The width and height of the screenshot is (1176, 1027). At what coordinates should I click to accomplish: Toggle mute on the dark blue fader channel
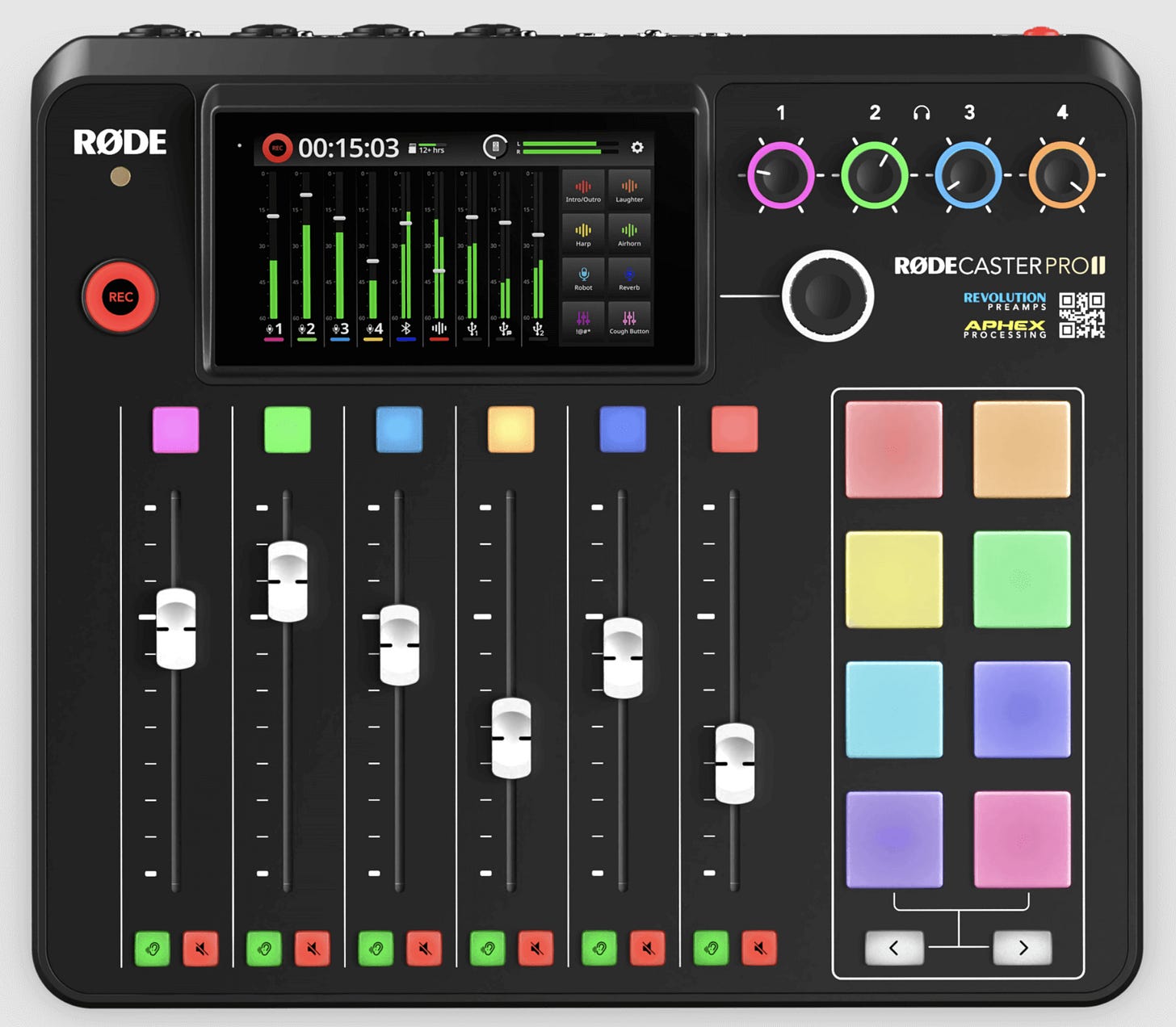[648, 949]
